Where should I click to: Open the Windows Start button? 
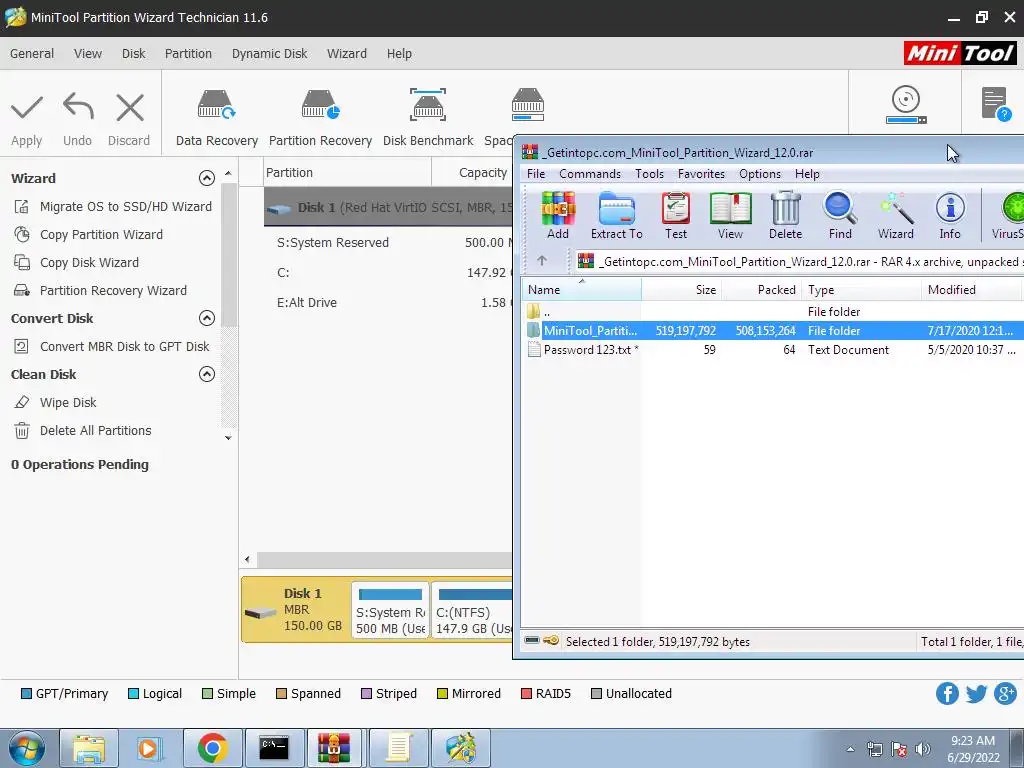click(x=26, y=748)
